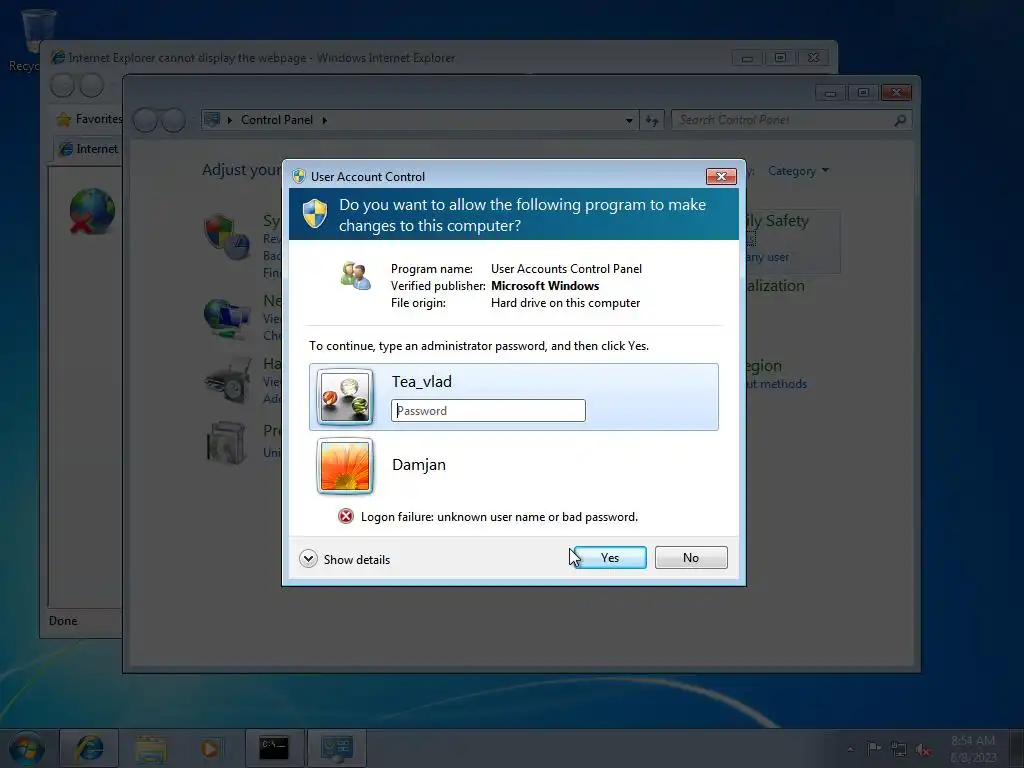Click the User Accounts program icon
1024x768 pixels.
pos(355,276)
